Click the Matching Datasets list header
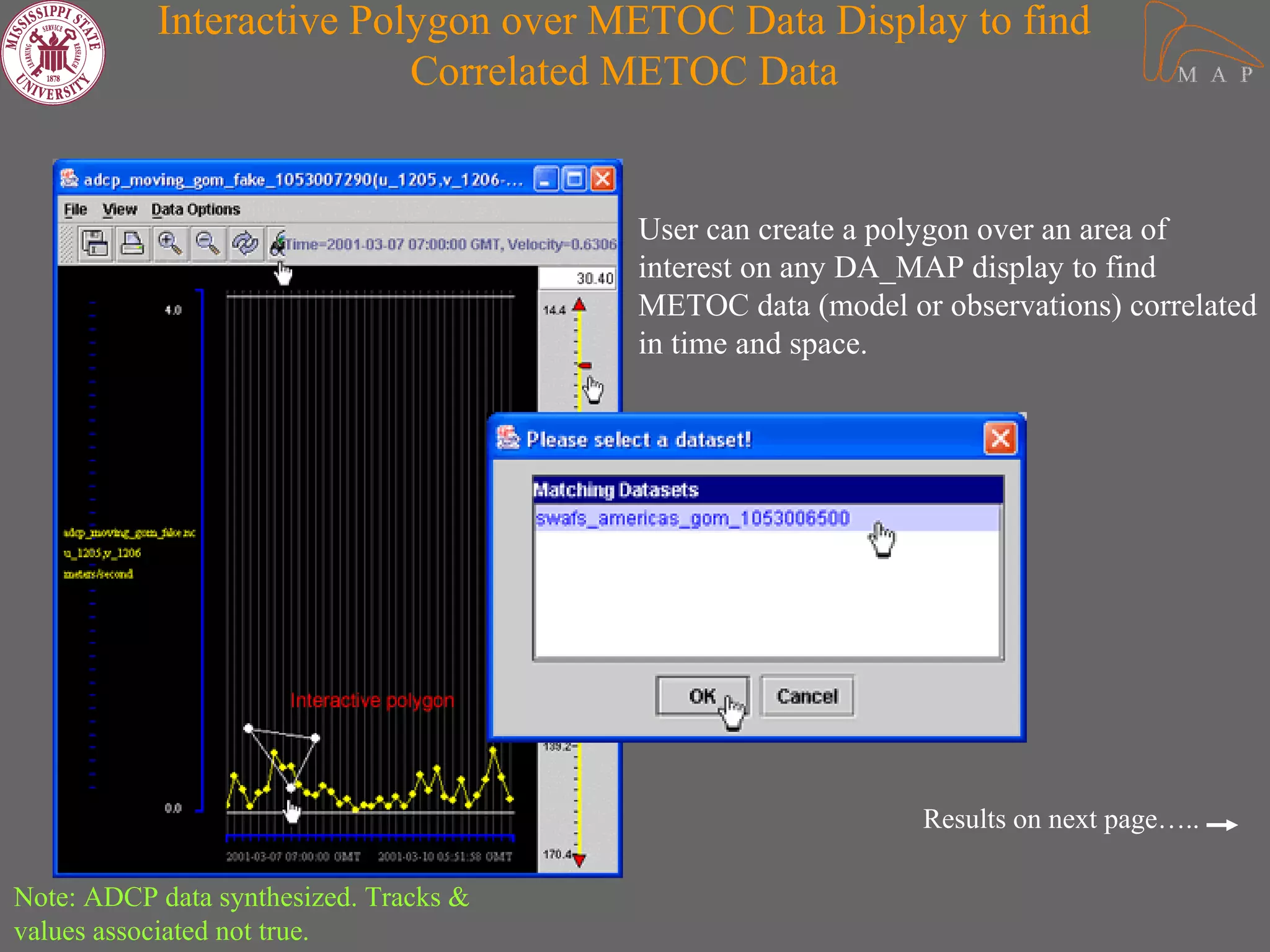The width and height of the screenshot is (1270, 952). [768, 490]
